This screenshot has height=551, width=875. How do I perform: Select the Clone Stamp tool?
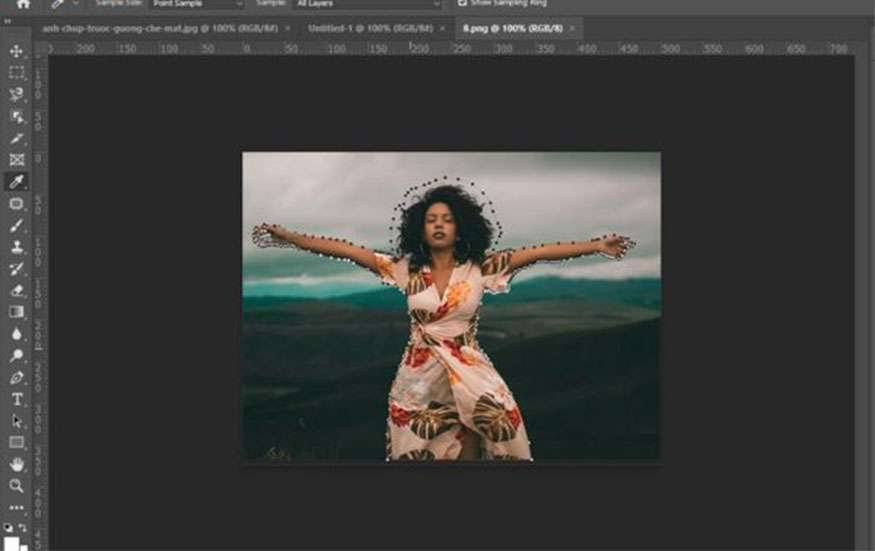point(16,247)
